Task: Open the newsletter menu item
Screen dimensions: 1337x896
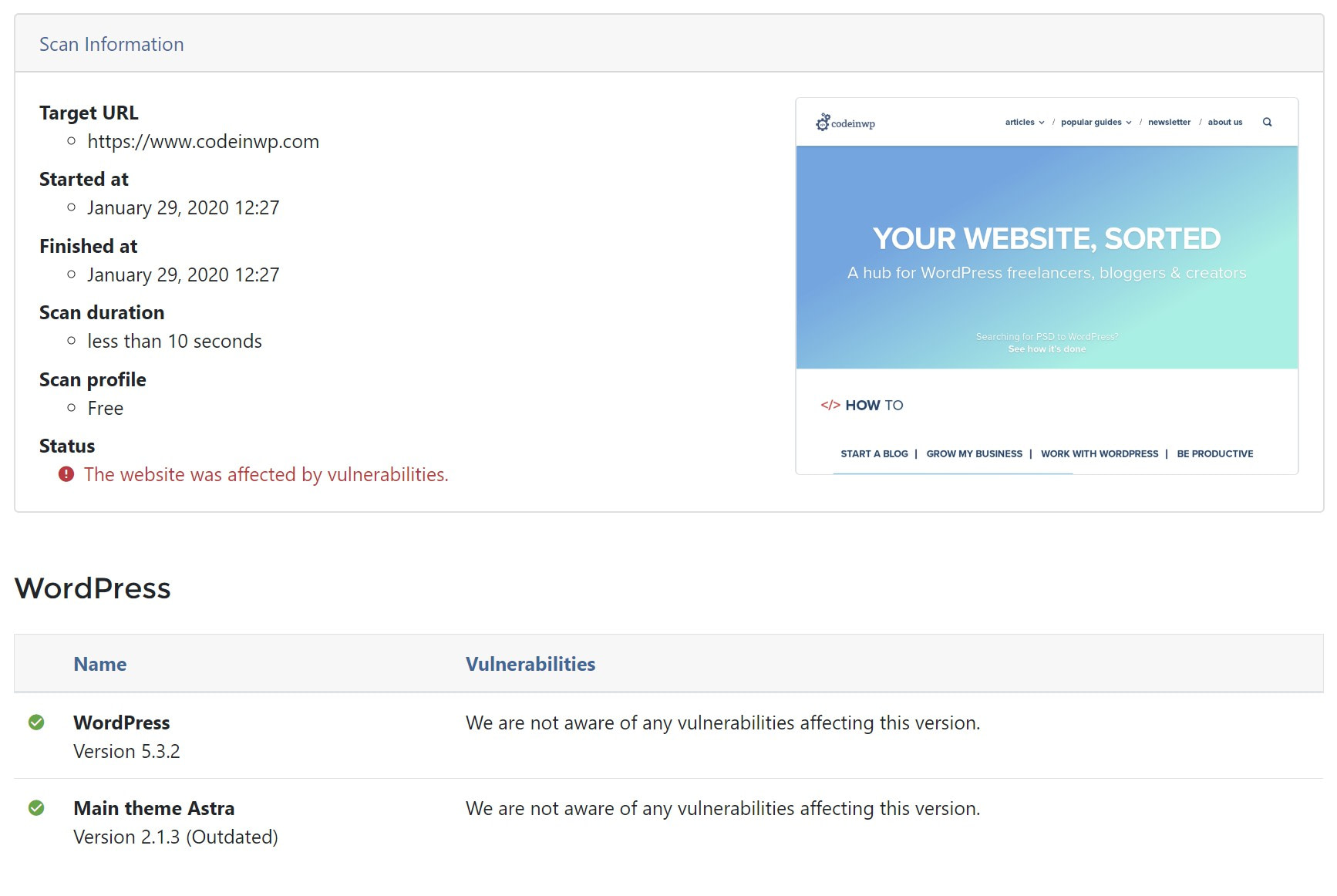Action: click(x=1169, y=122)
